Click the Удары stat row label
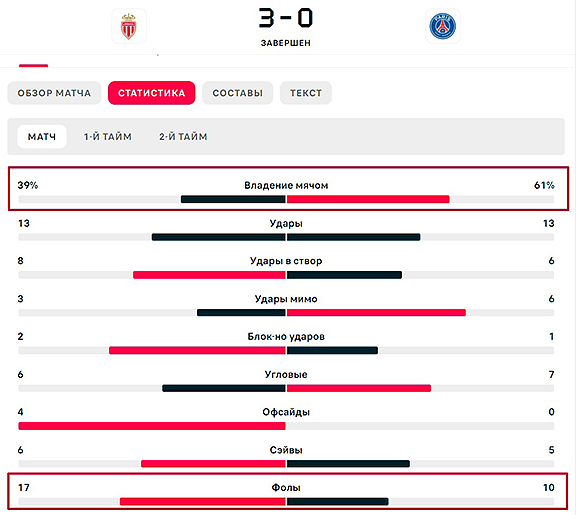576x515 pixels. coord(286,223)
